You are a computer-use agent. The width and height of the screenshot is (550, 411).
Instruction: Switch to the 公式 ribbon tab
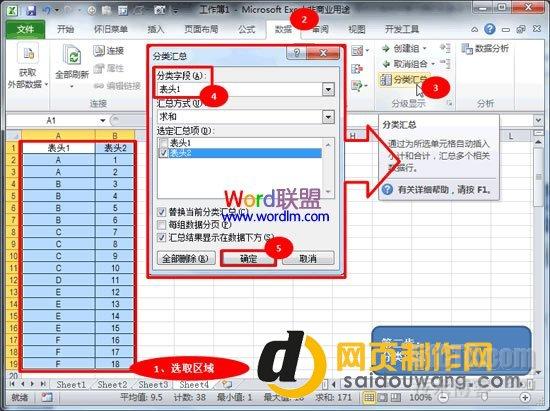(x=246, y=29)
